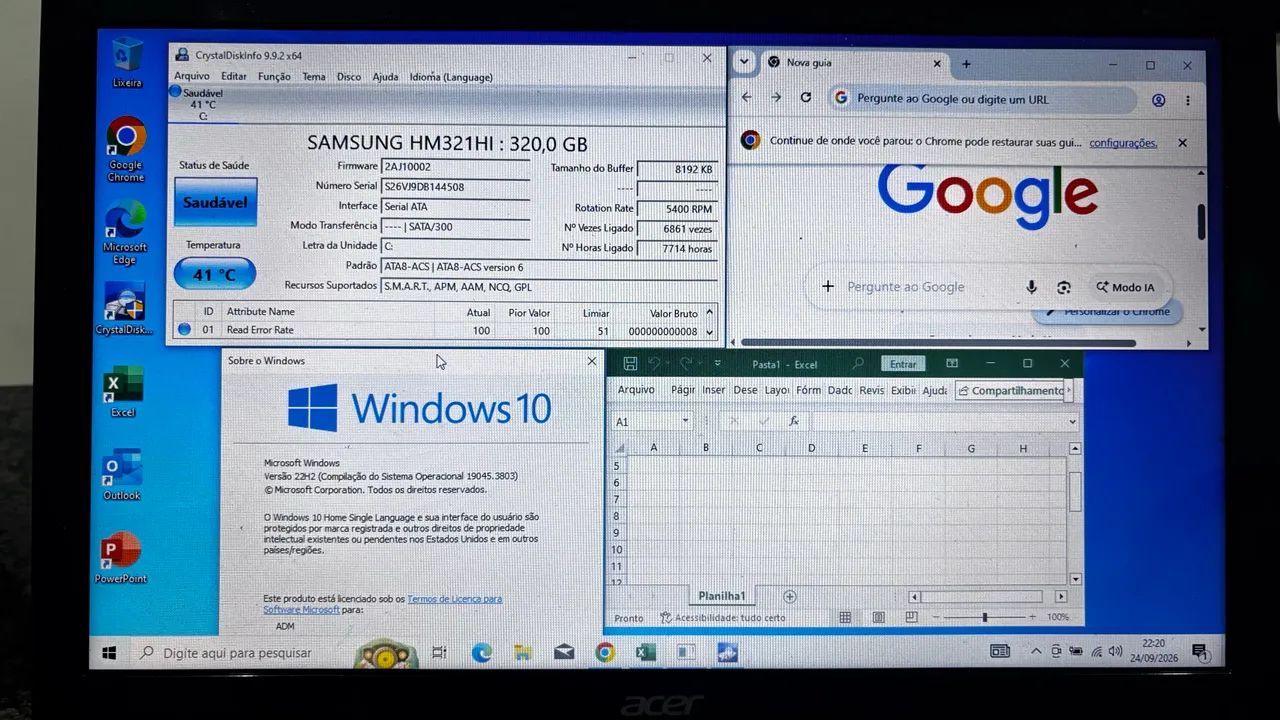
Task: Switch Excel to Page Layout view
Action: pos(878,618)
